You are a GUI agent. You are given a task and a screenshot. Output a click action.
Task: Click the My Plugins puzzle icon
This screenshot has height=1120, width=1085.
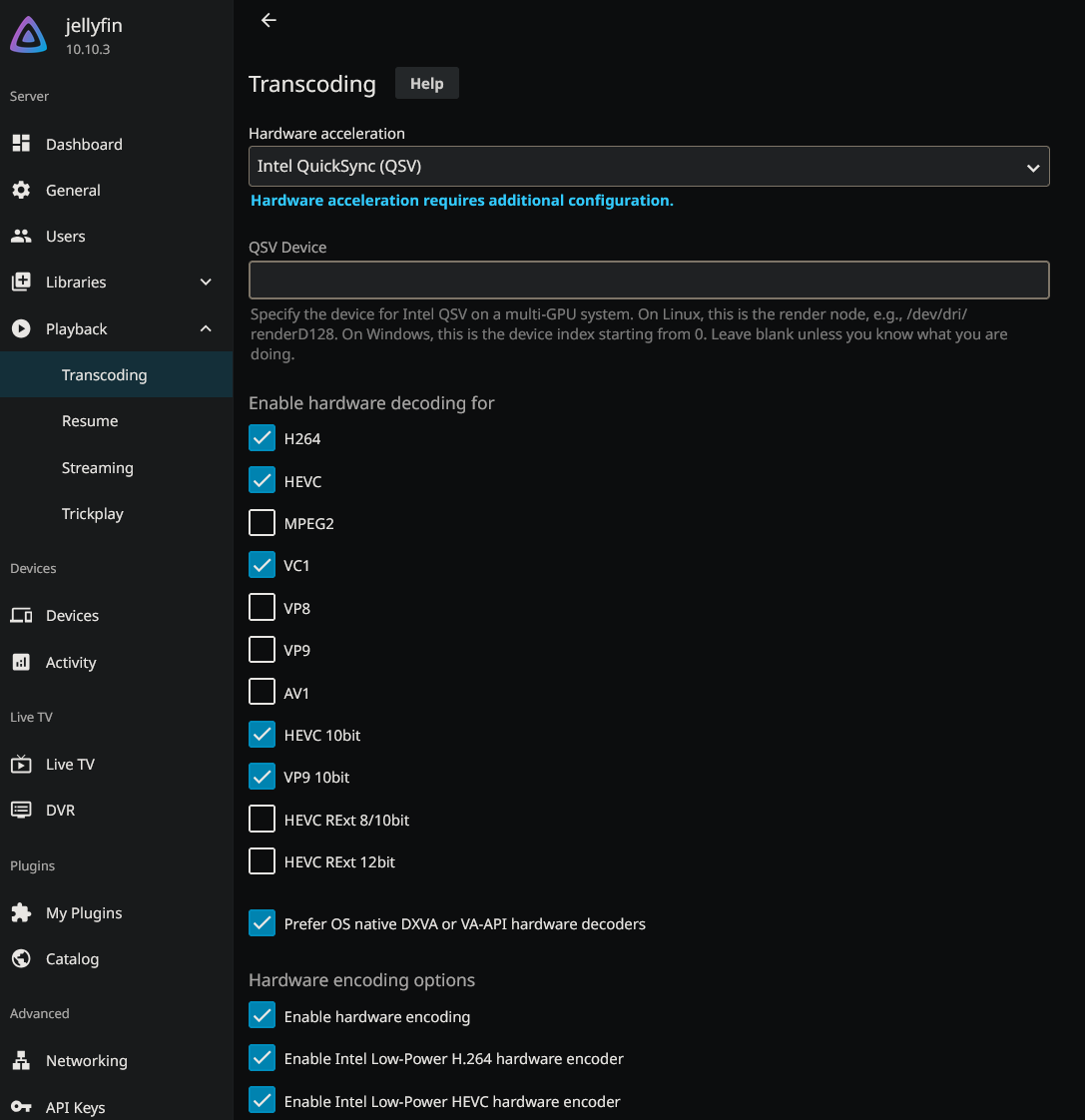(x=21, y=913)
